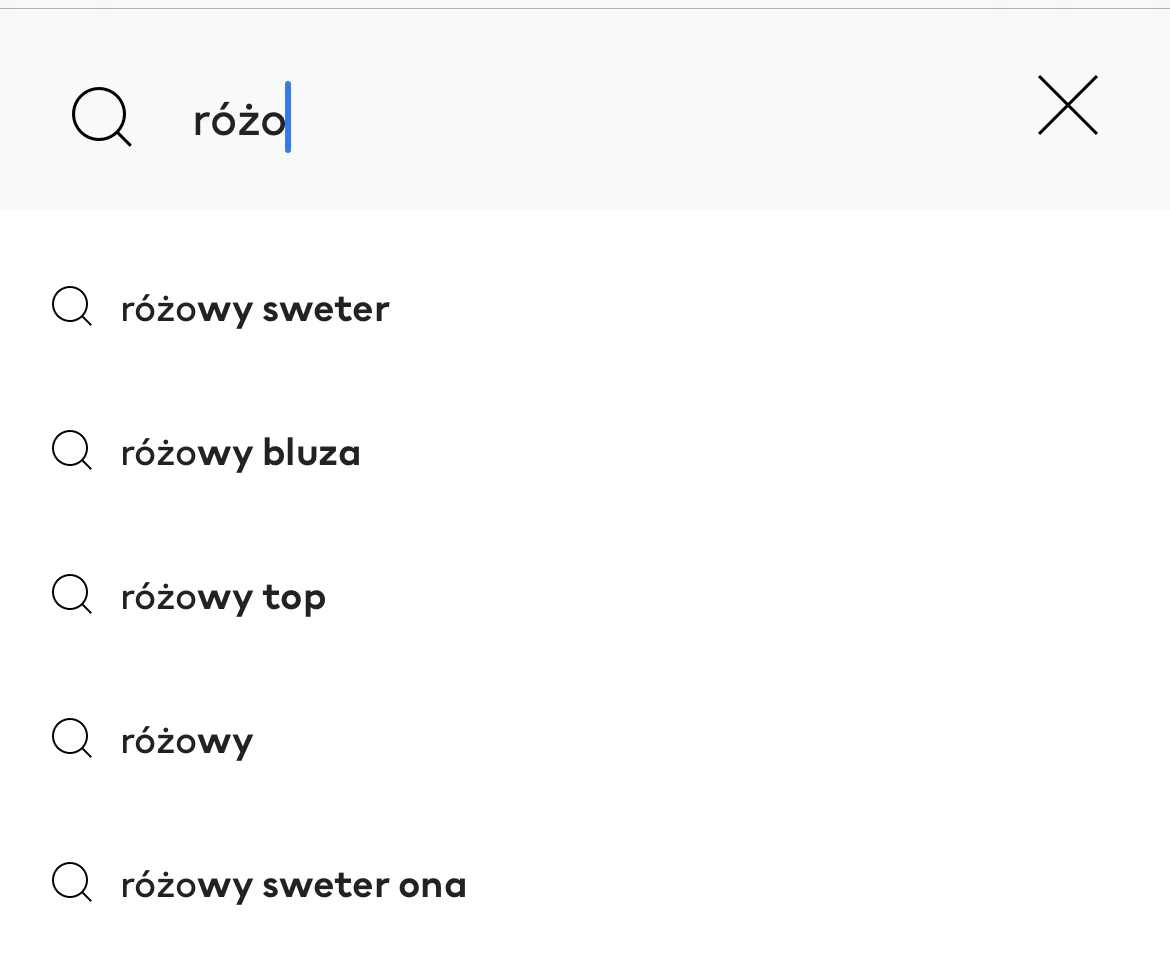This screenshot has height=969, width=1170.
Task: Click the large search magnifier icon
Action: (x=101, y=116)
